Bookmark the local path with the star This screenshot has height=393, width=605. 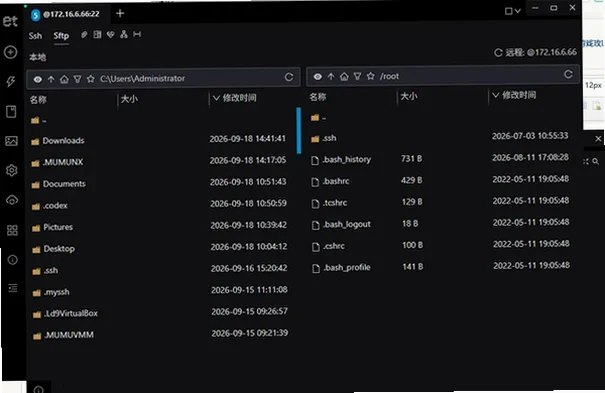pyautogui.click(x=91, y=79)
